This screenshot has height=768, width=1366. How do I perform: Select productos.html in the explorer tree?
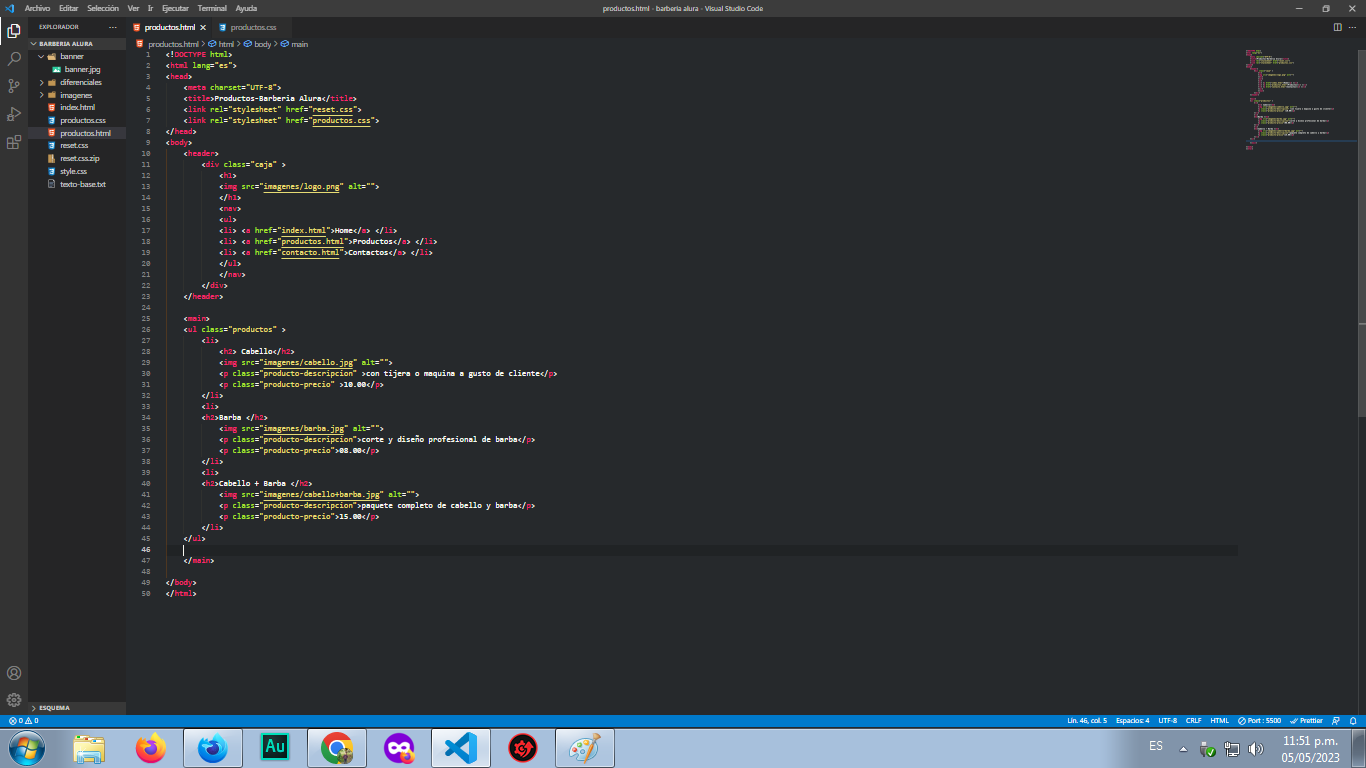78,133
